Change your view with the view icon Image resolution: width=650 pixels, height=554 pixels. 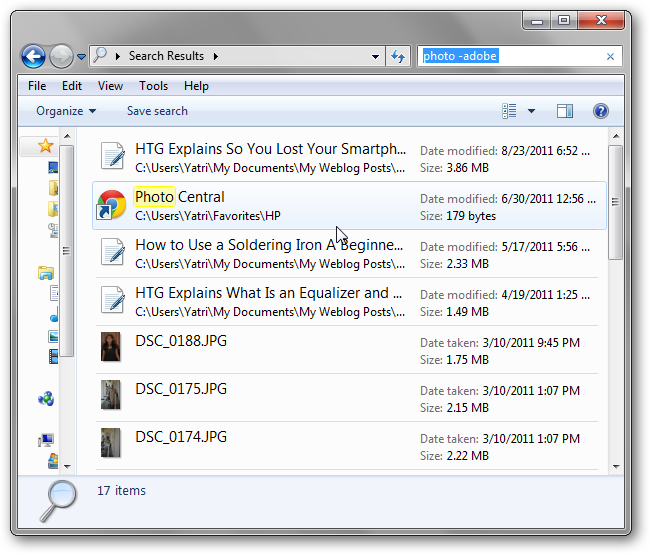[x=509, y=111]
